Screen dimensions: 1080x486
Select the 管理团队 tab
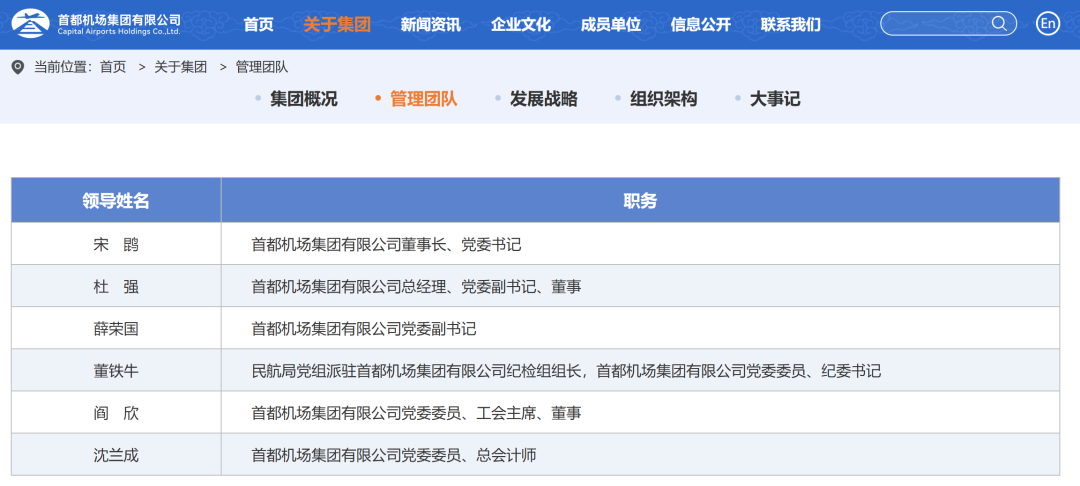pyautogui.click(x=423, y=99)
